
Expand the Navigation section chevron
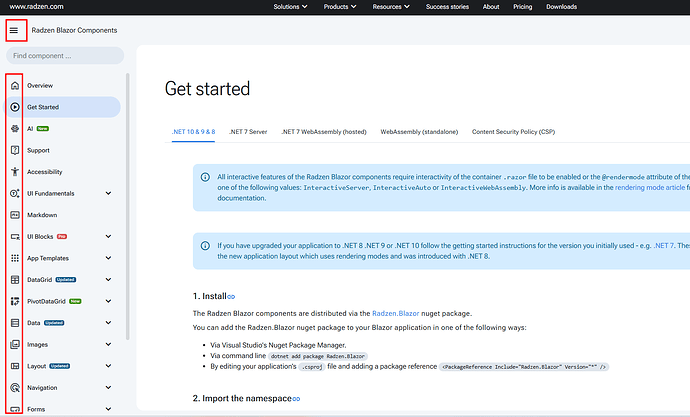[x=109, y=388]
